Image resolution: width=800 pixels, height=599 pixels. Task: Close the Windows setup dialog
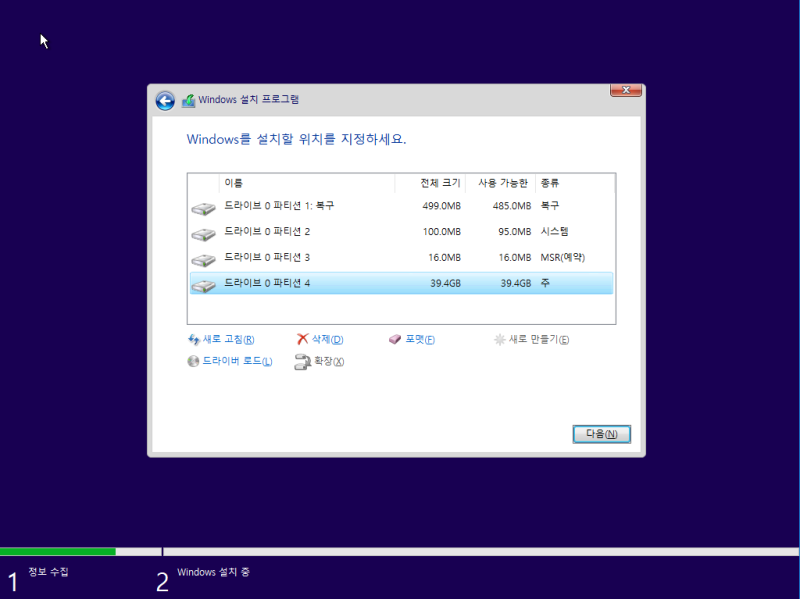(626, 90)
